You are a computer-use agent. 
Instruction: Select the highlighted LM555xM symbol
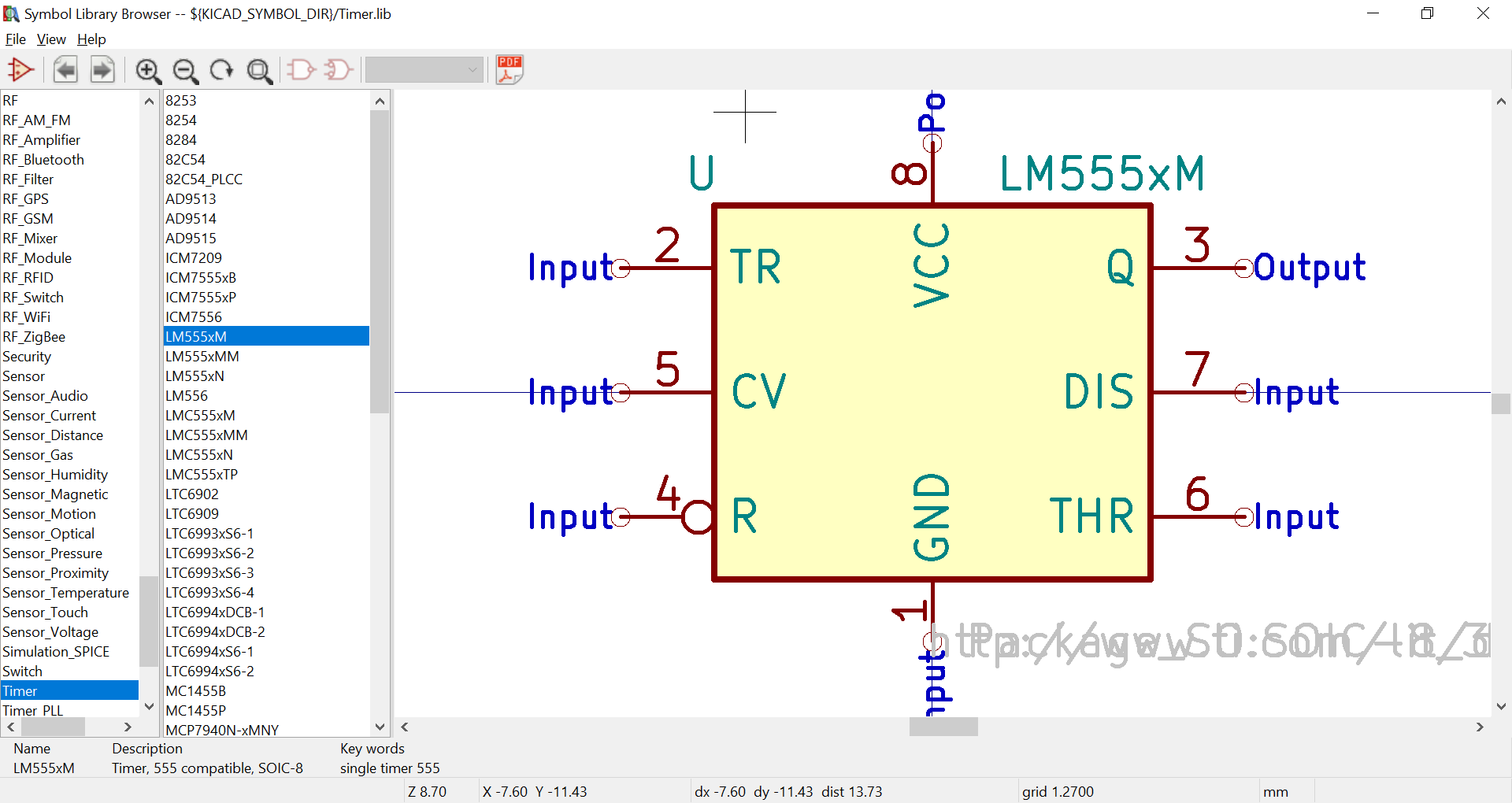click(x=266, y=337)
